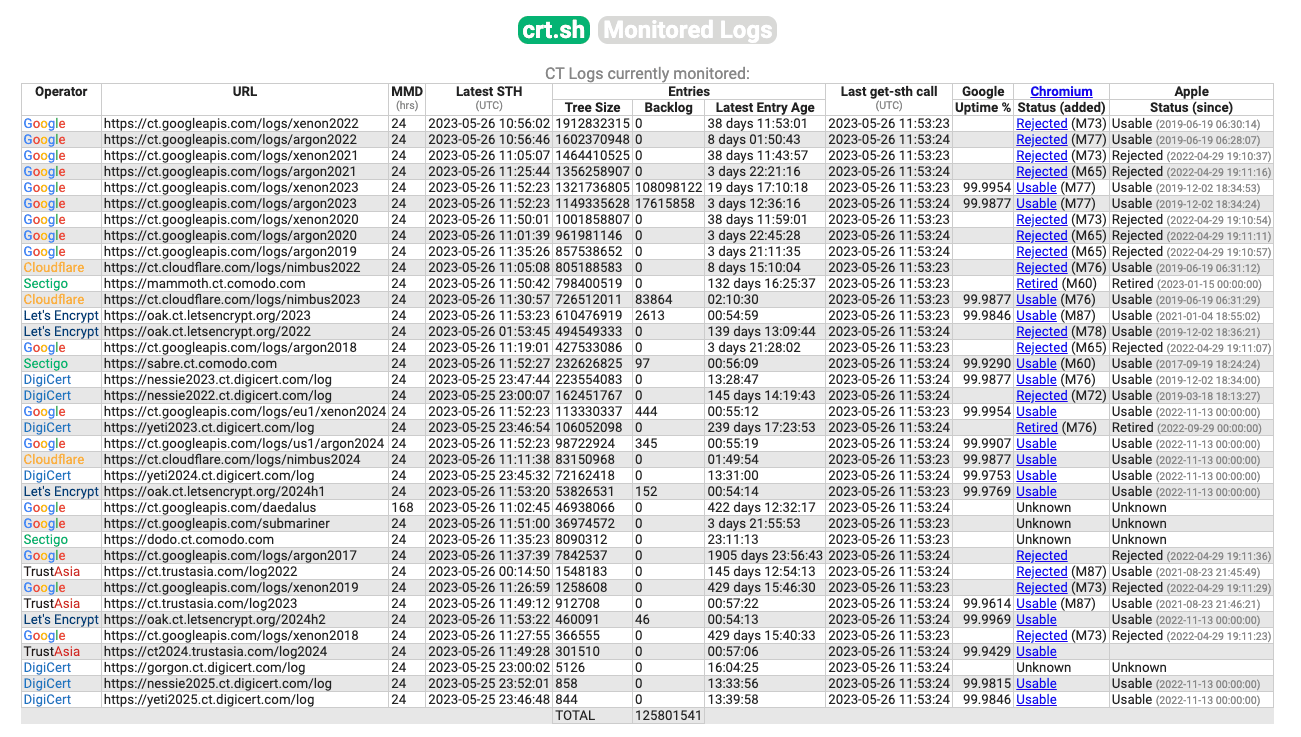This screenshot has width=1301, height=737.
Task: Click the Apple column header
Action: click(x=1191, y=91)
